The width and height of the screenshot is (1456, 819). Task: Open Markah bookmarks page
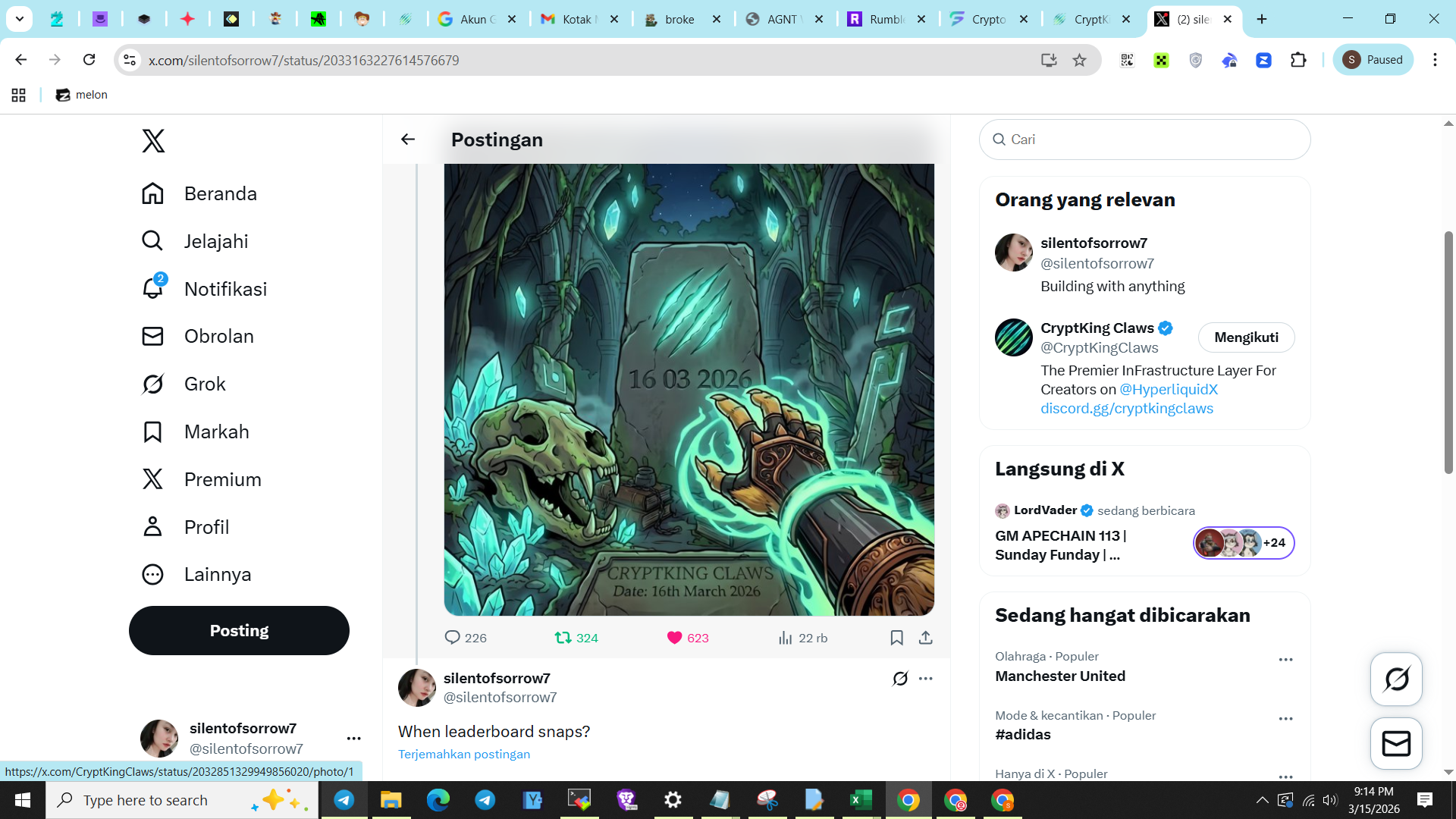pos(195,431)
